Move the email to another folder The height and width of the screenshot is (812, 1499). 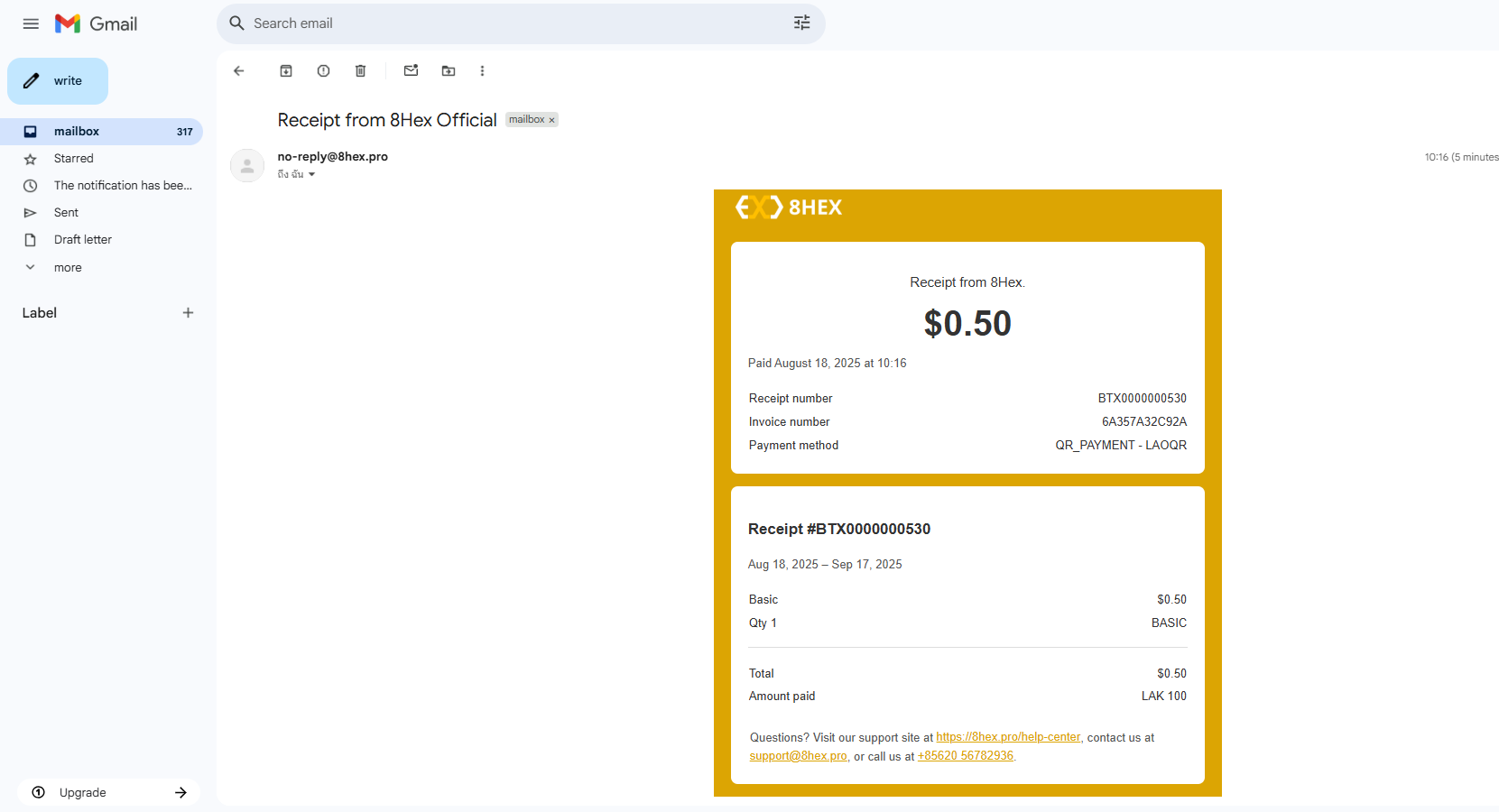448,70
